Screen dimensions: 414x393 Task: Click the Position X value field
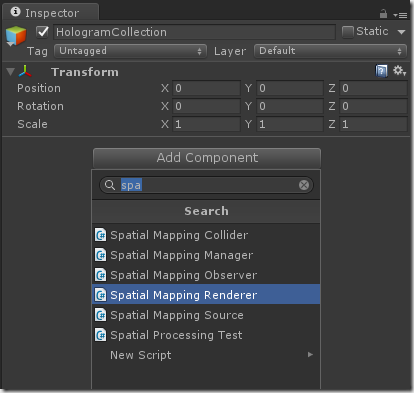tap(206, 88)
